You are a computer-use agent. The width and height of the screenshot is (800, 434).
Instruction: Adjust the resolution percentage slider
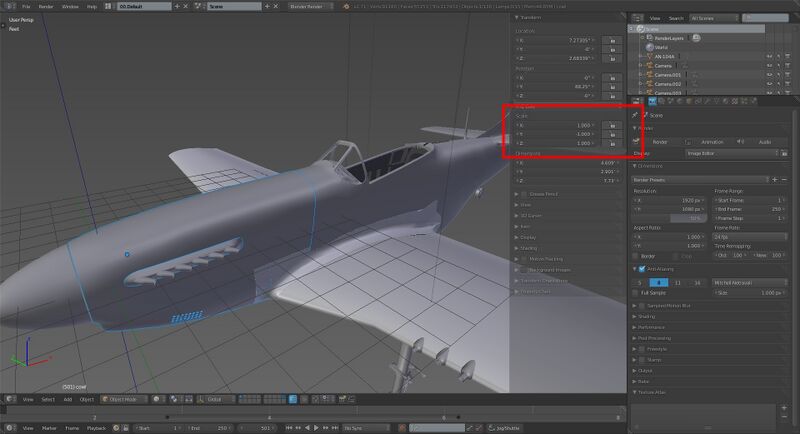pyautogui.click(x=669, y=218)
